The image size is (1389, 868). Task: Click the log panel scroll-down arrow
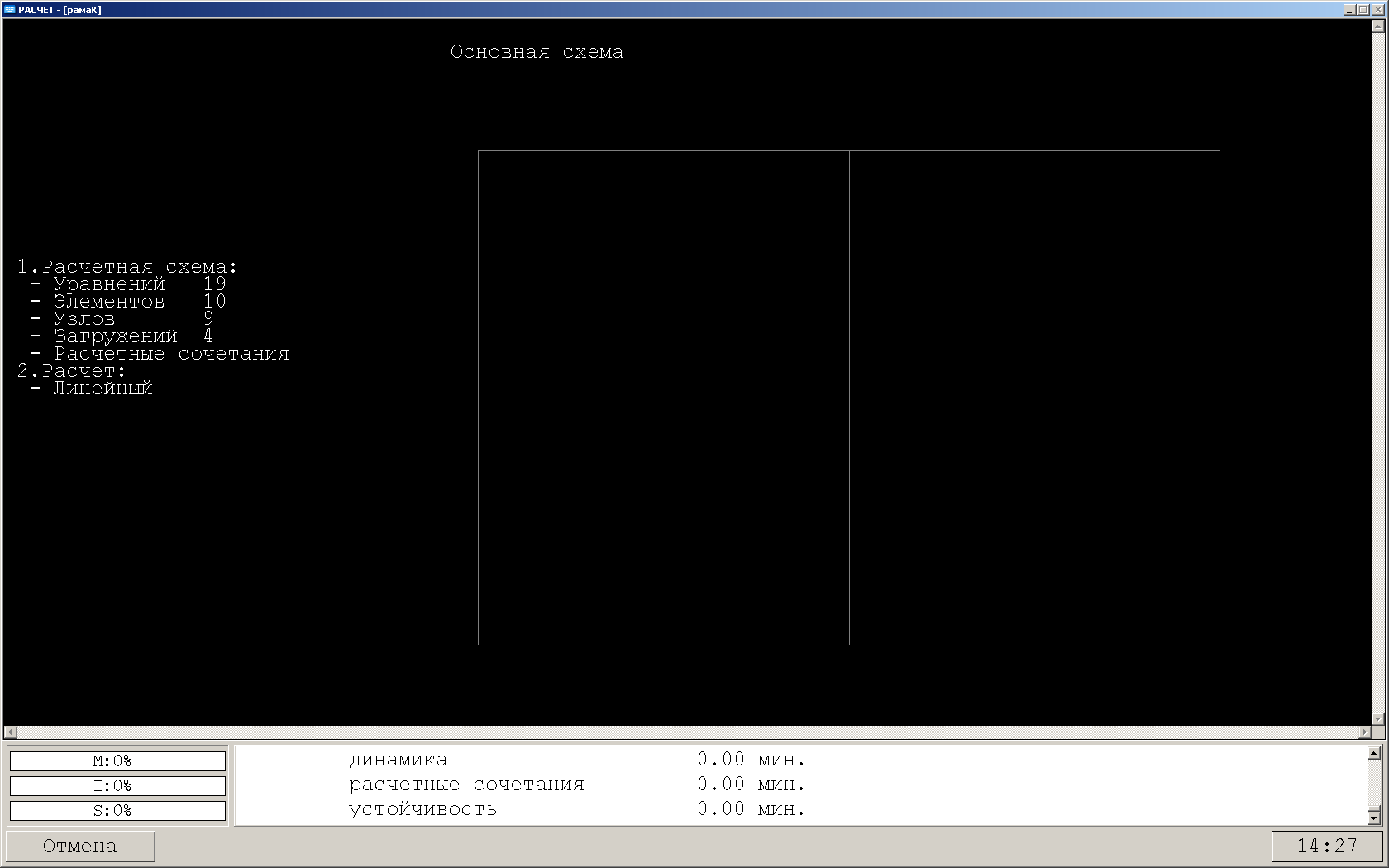coord(1374,818)
